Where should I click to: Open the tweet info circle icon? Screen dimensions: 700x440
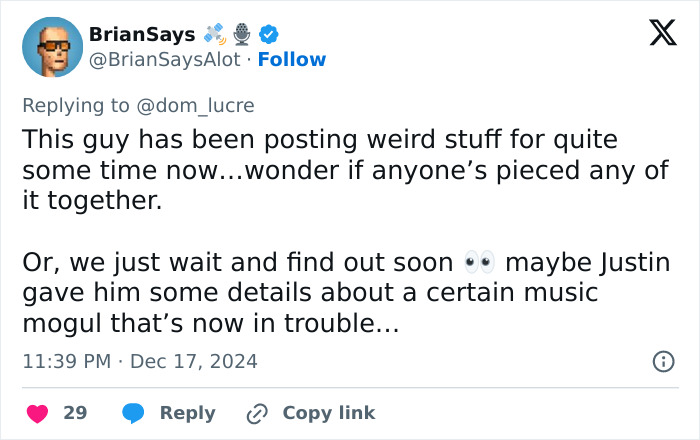pos(662,362)
